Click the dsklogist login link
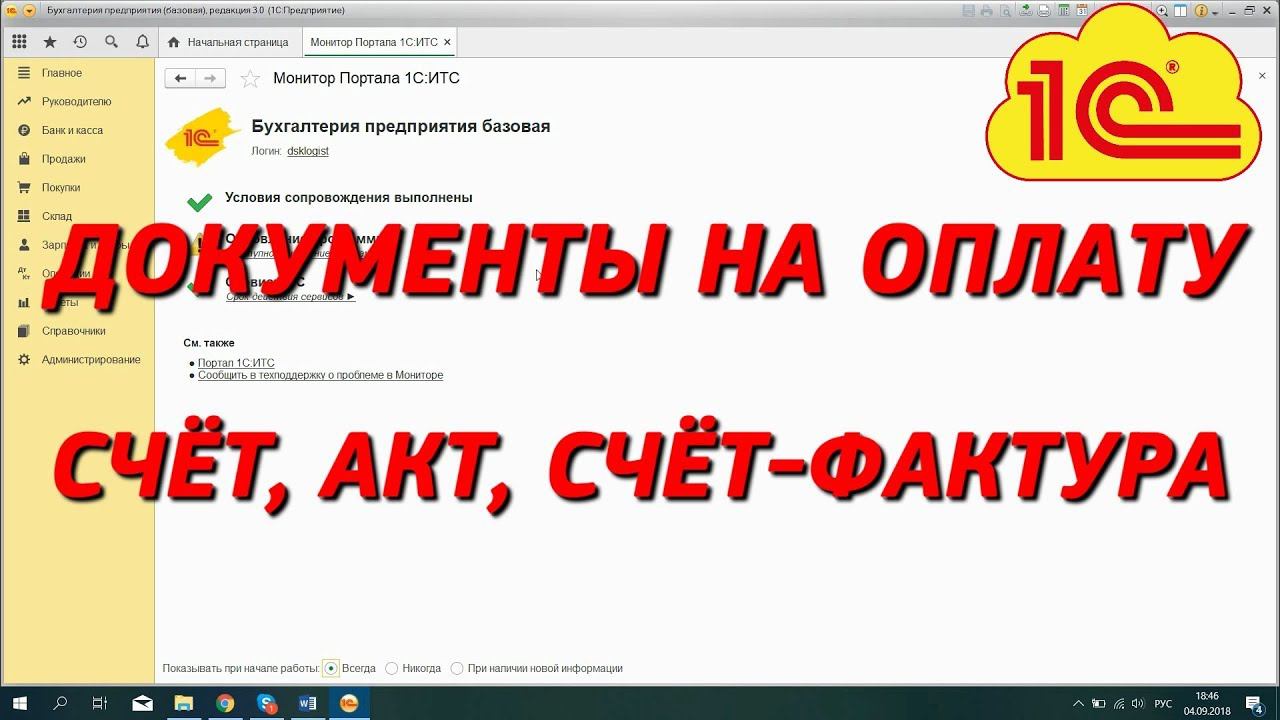 click(308, 151)
